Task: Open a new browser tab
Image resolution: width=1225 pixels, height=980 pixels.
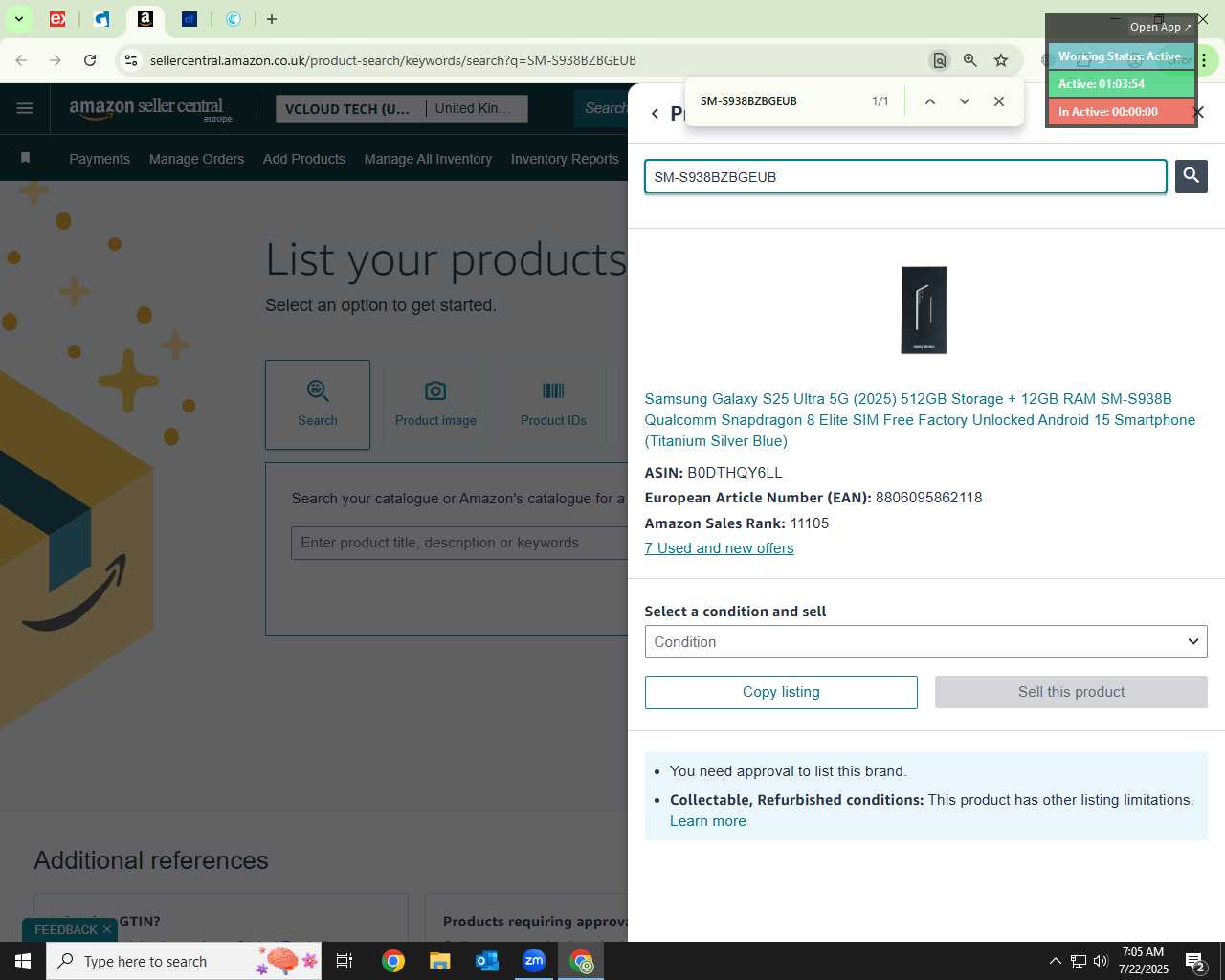Action: click(272, 19)
